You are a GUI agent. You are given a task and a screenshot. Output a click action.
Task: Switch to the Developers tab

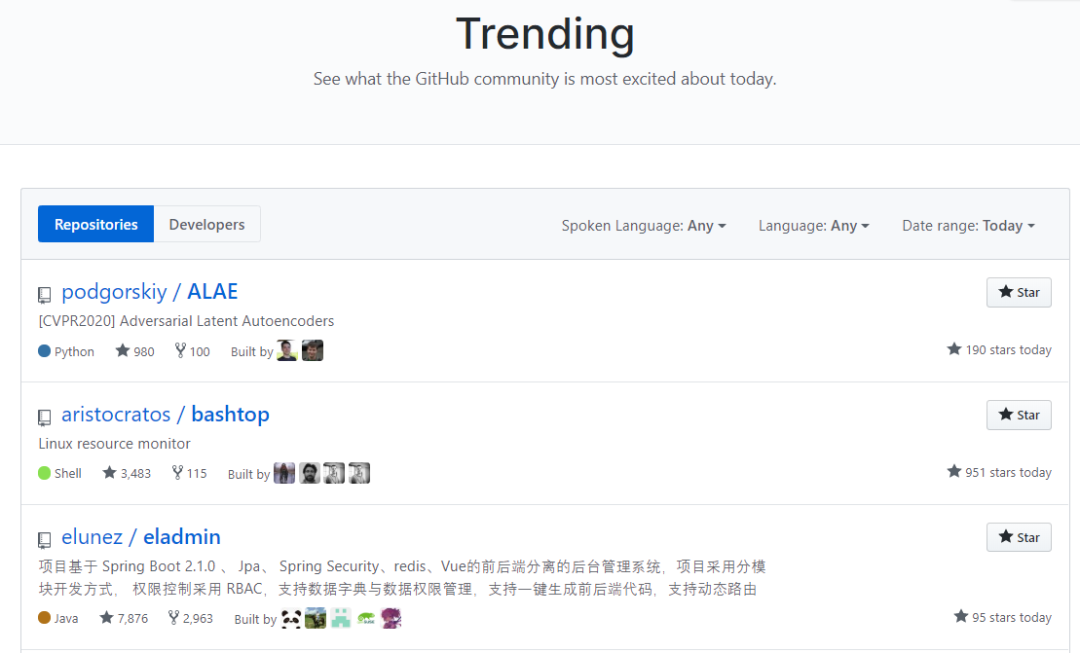tap(207, 224)
